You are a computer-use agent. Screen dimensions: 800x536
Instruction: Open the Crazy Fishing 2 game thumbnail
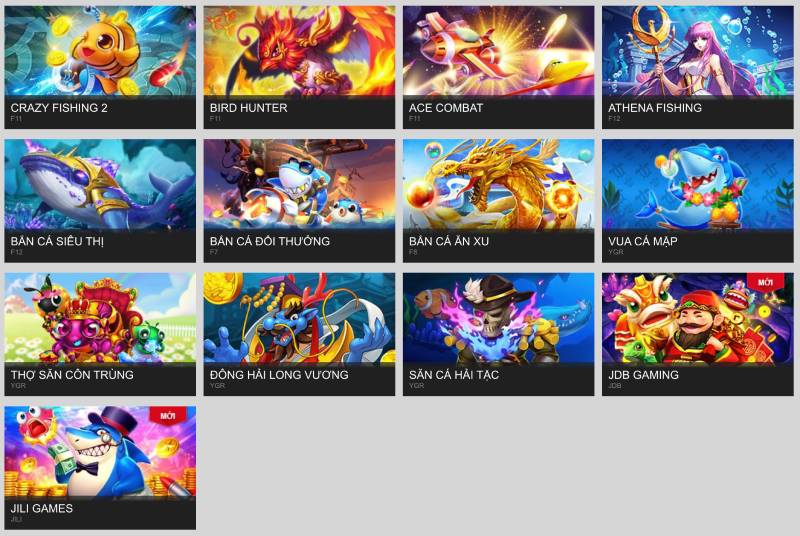tap(100, 50)
